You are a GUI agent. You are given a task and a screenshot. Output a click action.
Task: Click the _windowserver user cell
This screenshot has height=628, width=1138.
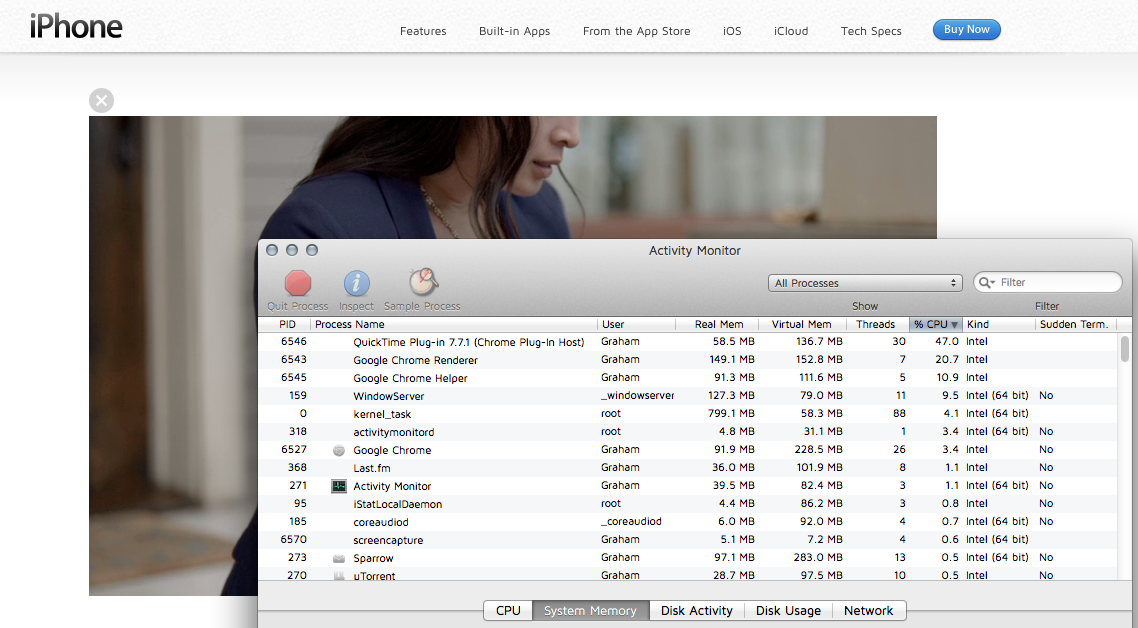pos(637,396)
